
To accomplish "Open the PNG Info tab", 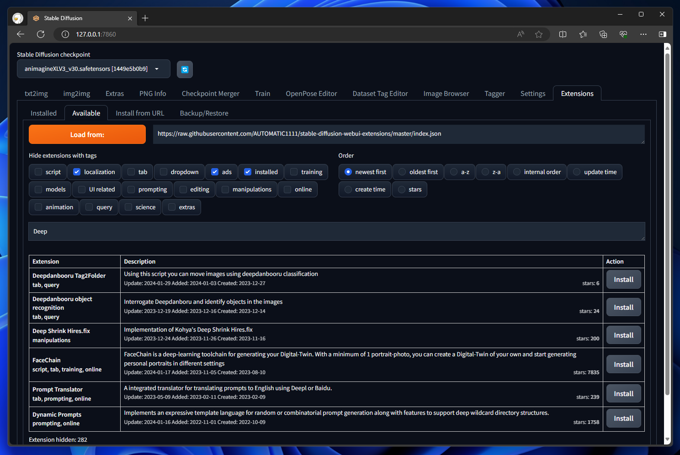I will click(x=153, y=94).
